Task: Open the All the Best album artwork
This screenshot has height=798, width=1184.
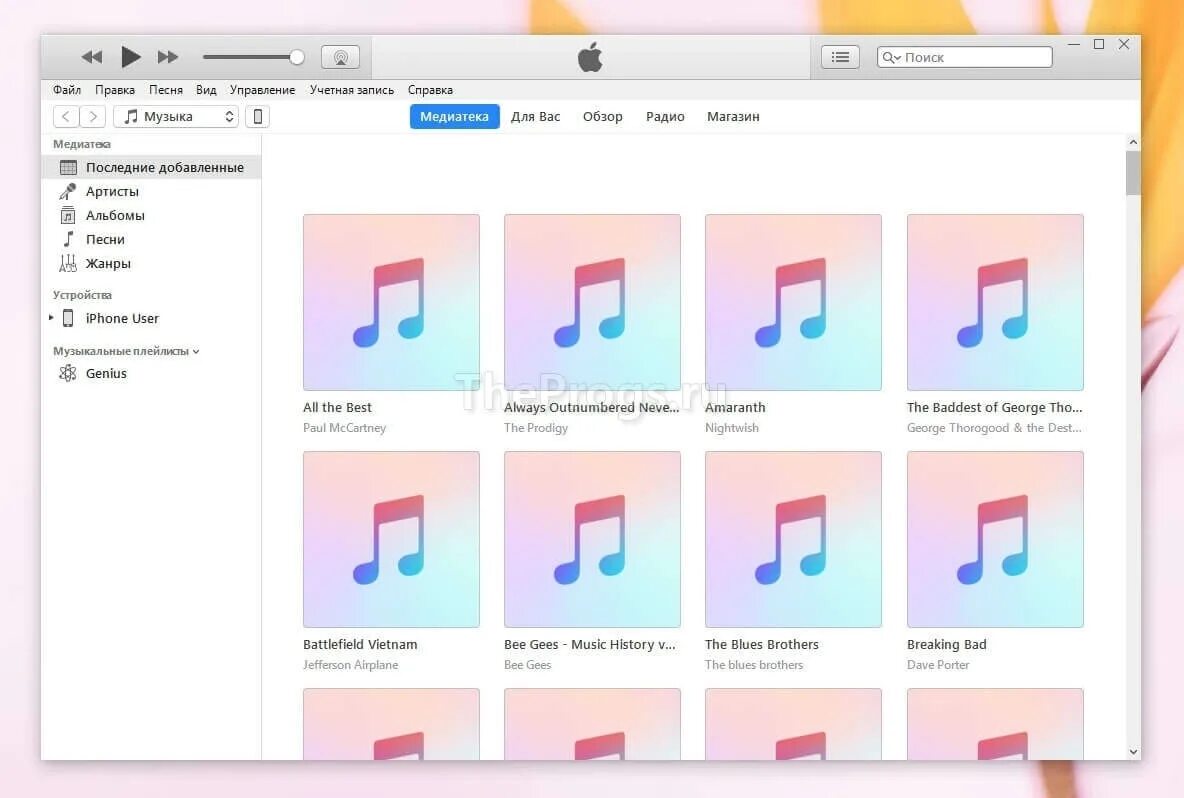Action: click(391, 302)
